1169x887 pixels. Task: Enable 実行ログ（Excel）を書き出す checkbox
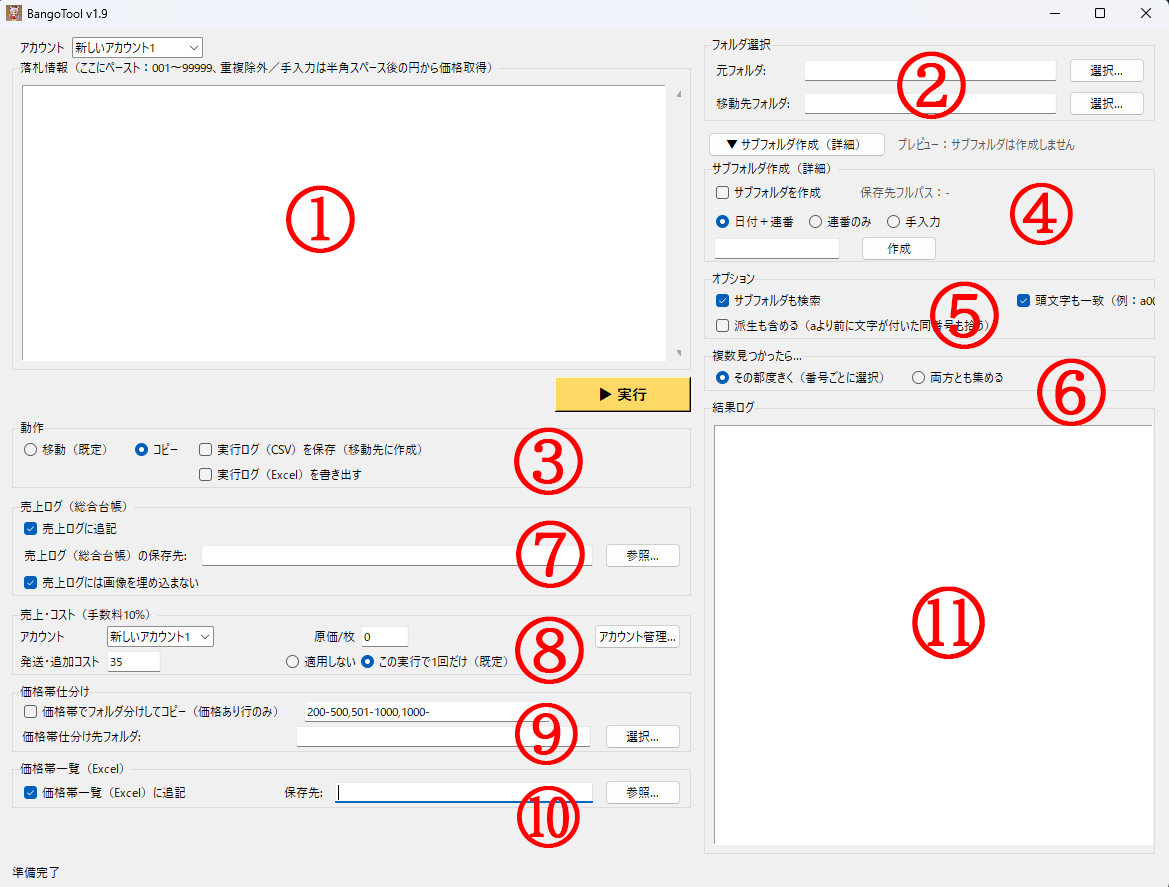tap(206, 475)
